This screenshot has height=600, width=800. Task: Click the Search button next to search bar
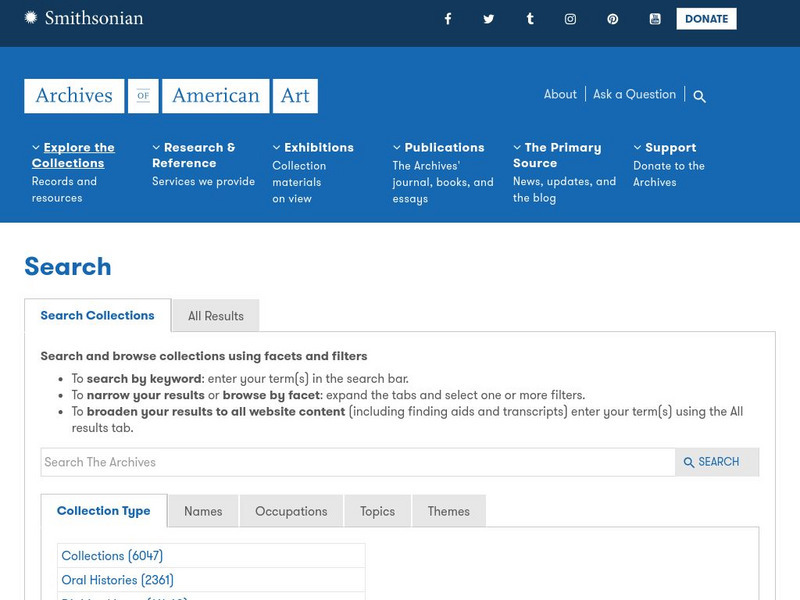pos(716,462)
